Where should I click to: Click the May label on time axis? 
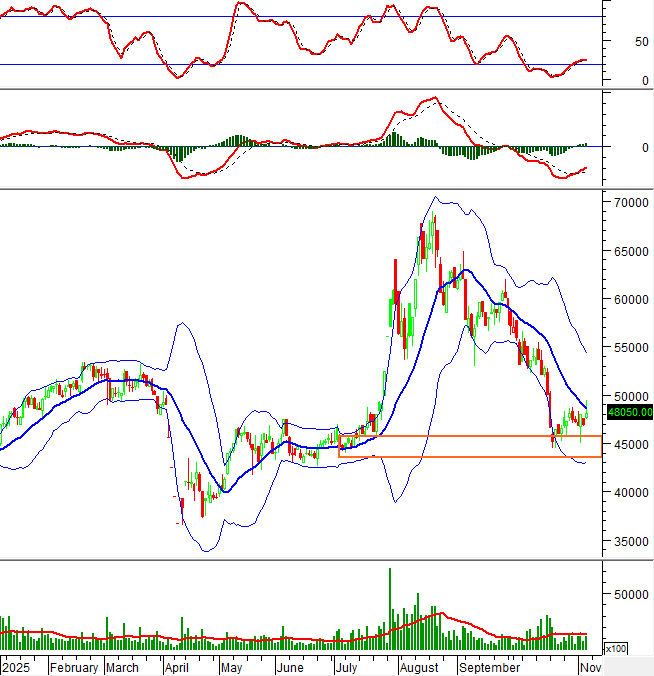coord(231,667)
